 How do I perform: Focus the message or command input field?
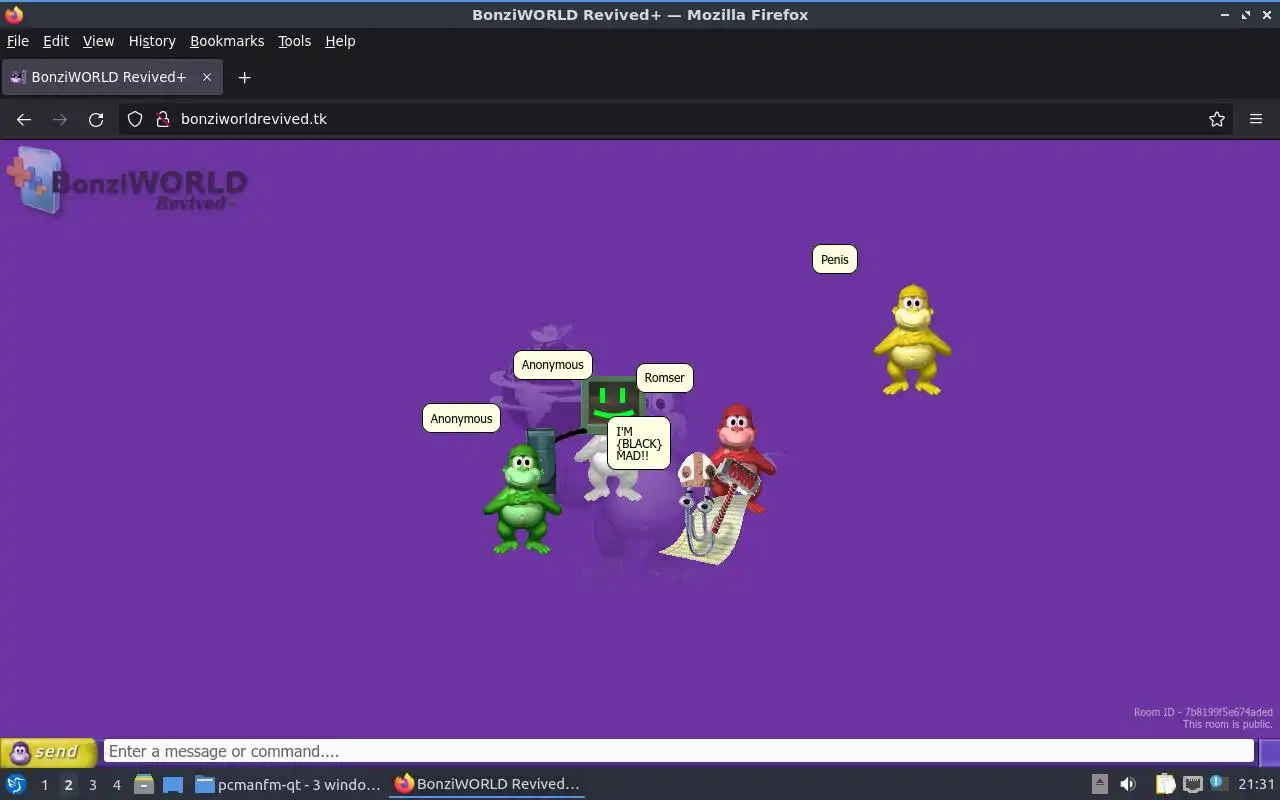679,752
